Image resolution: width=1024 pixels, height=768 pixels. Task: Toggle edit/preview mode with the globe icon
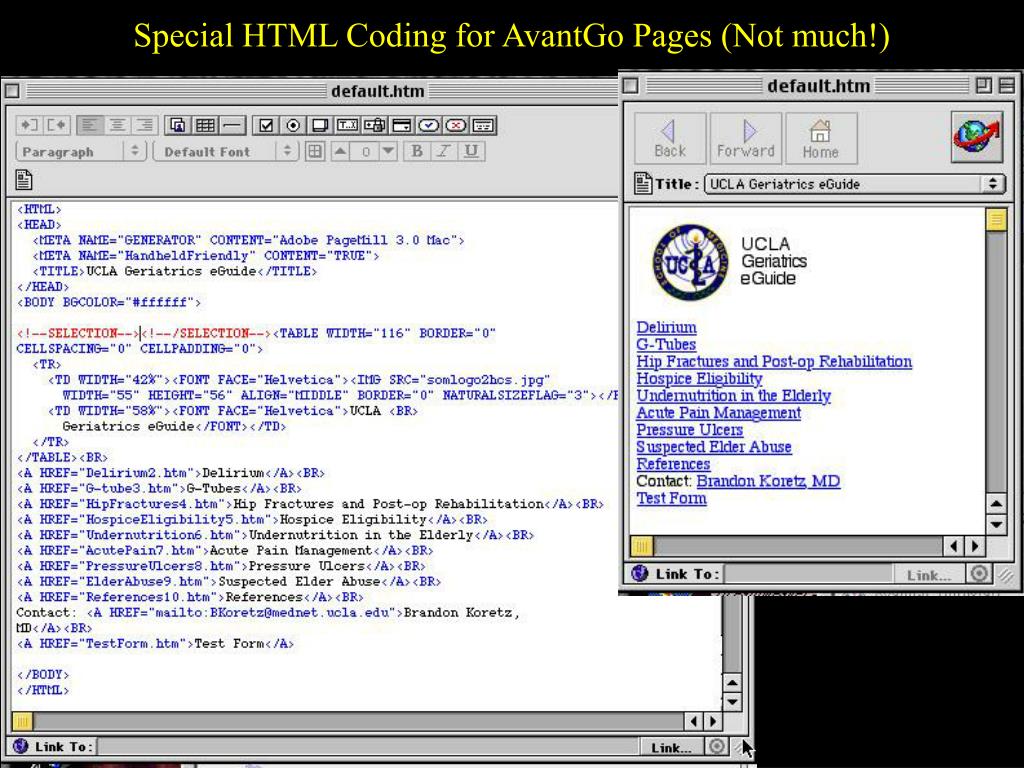[976, 137]
